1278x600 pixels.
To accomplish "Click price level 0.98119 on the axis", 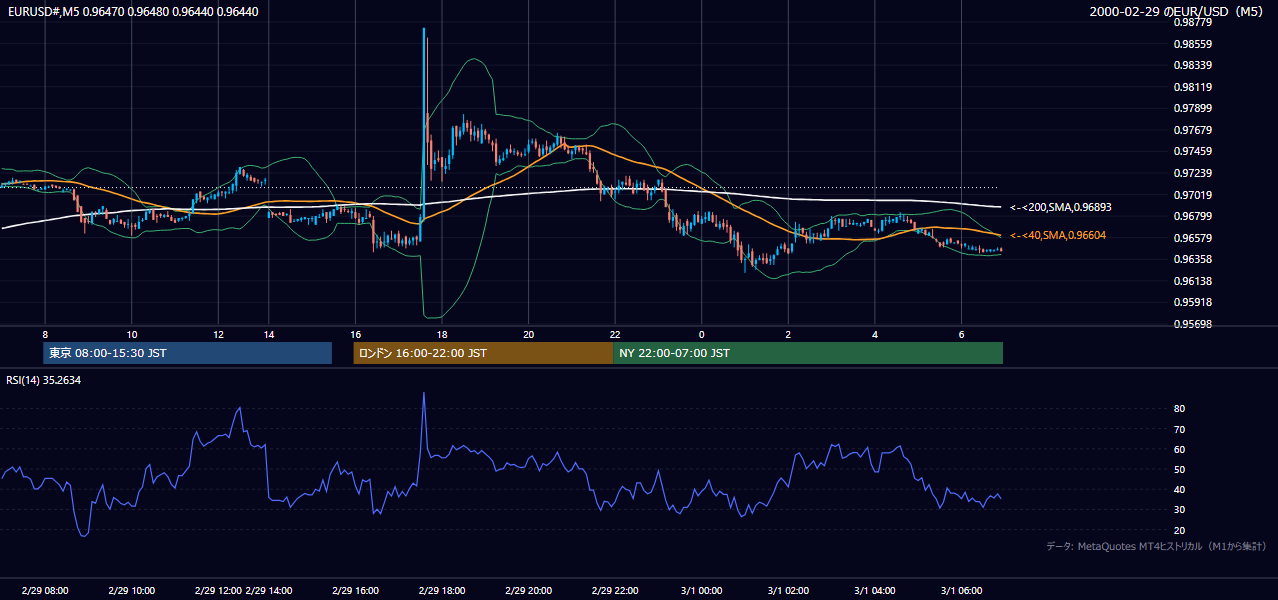I will tap(1192, 87).
